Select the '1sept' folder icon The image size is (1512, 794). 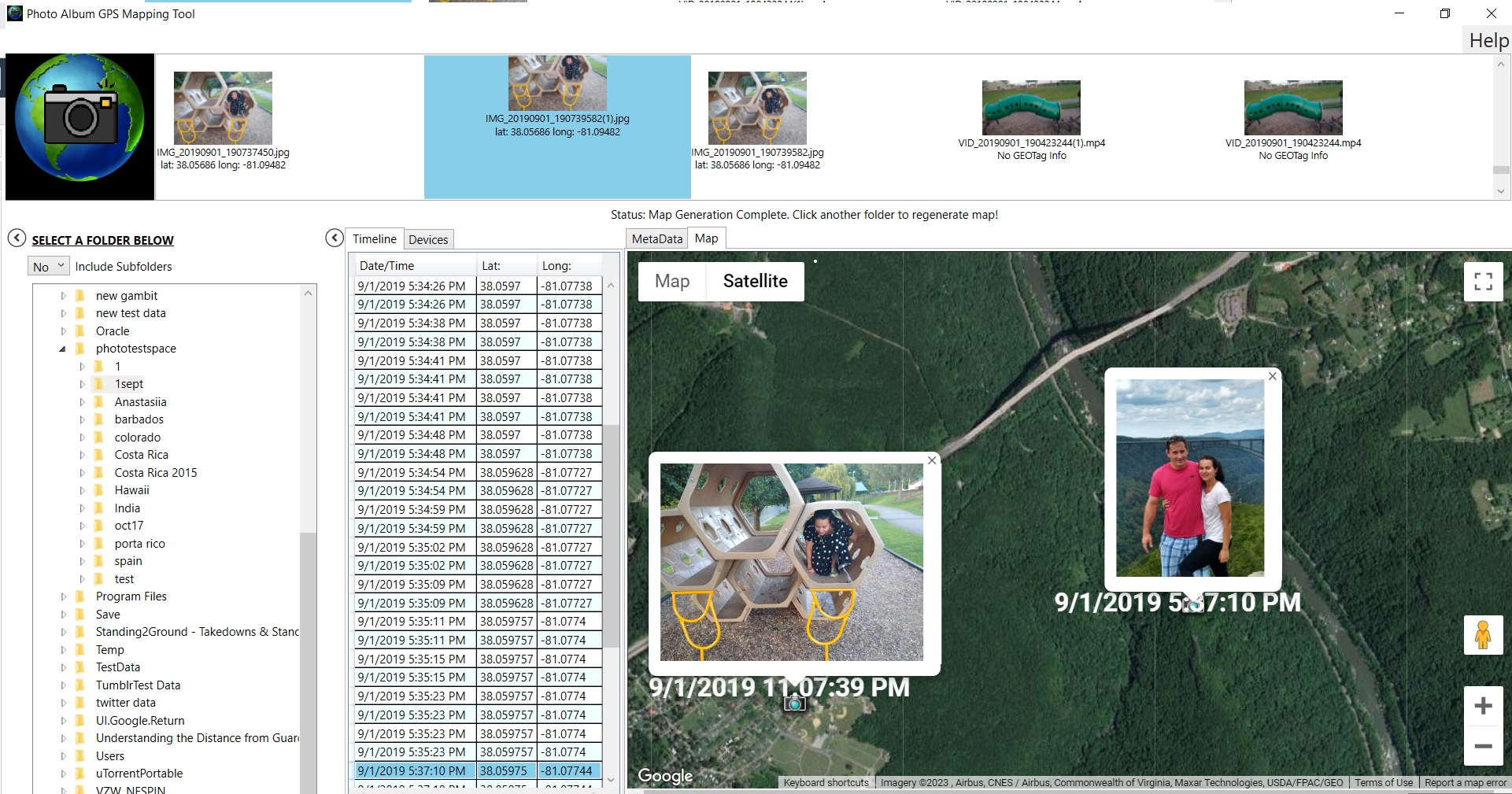point(99,384)
